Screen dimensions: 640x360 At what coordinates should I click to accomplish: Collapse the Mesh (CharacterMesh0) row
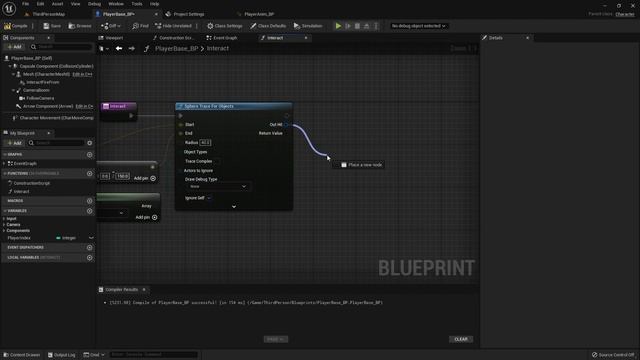click(x=13, y=74)
